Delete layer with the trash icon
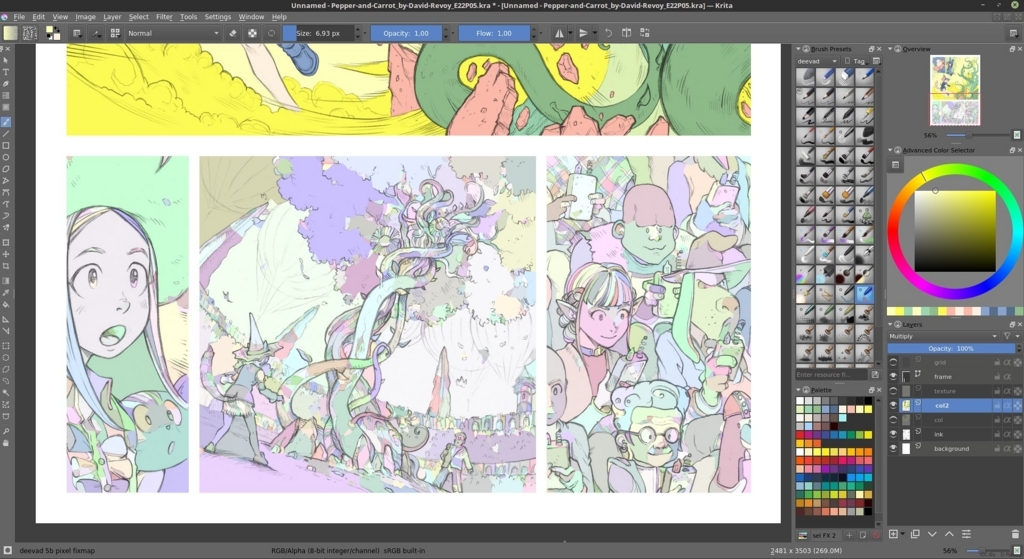 [x=1016, y=534]
